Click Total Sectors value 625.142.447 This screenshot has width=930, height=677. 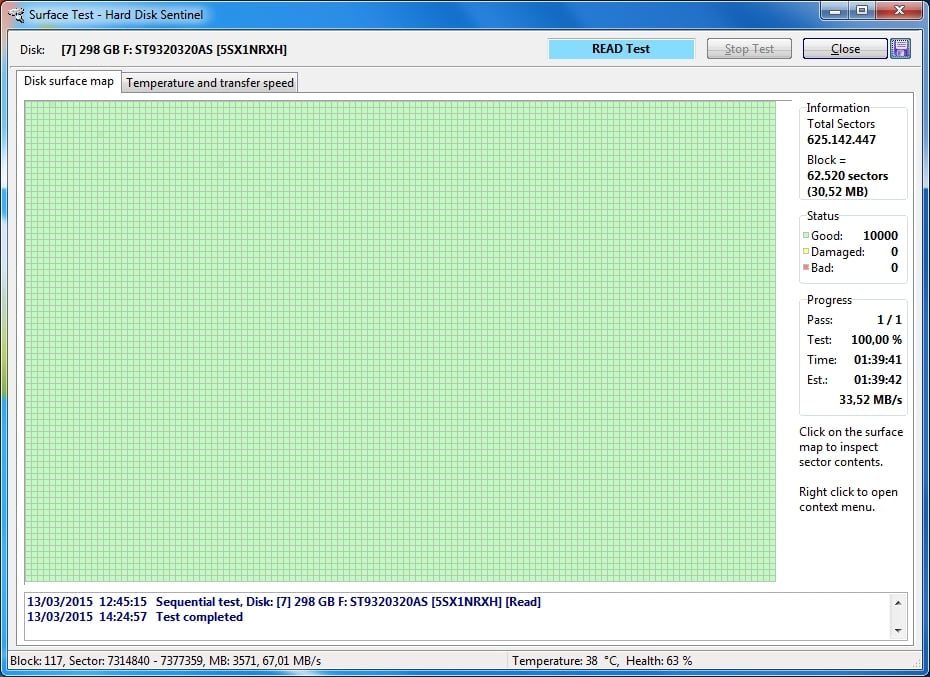click(841, 140)
